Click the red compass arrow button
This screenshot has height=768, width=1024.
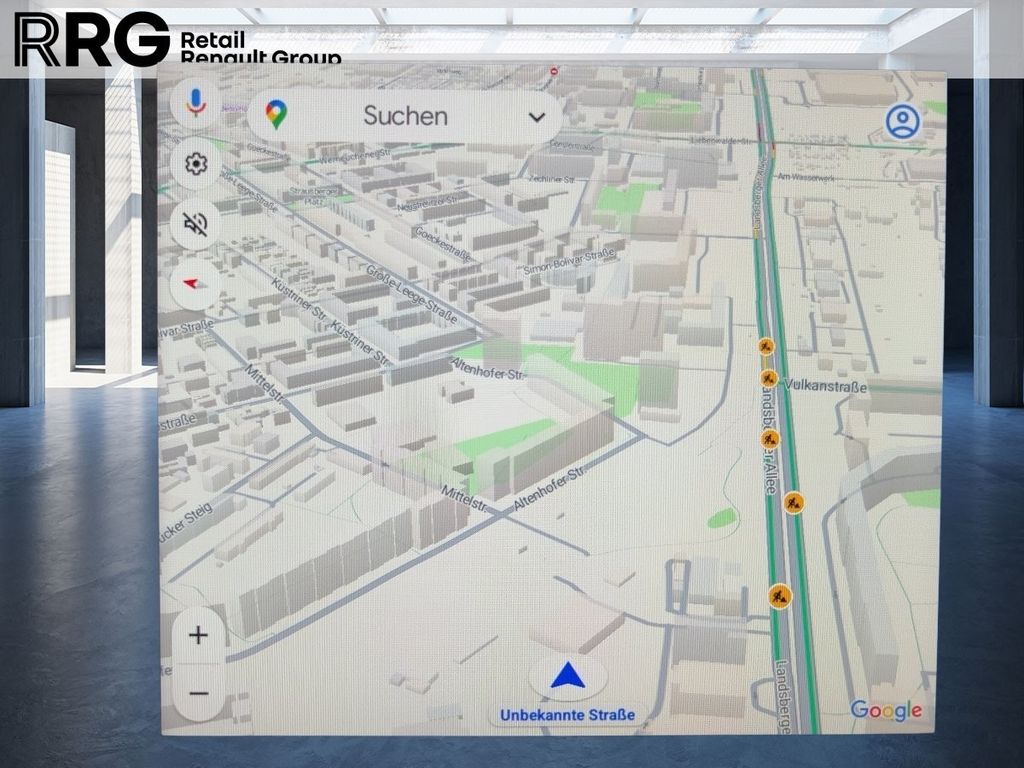pyautogui.click(x=195, y=284)
